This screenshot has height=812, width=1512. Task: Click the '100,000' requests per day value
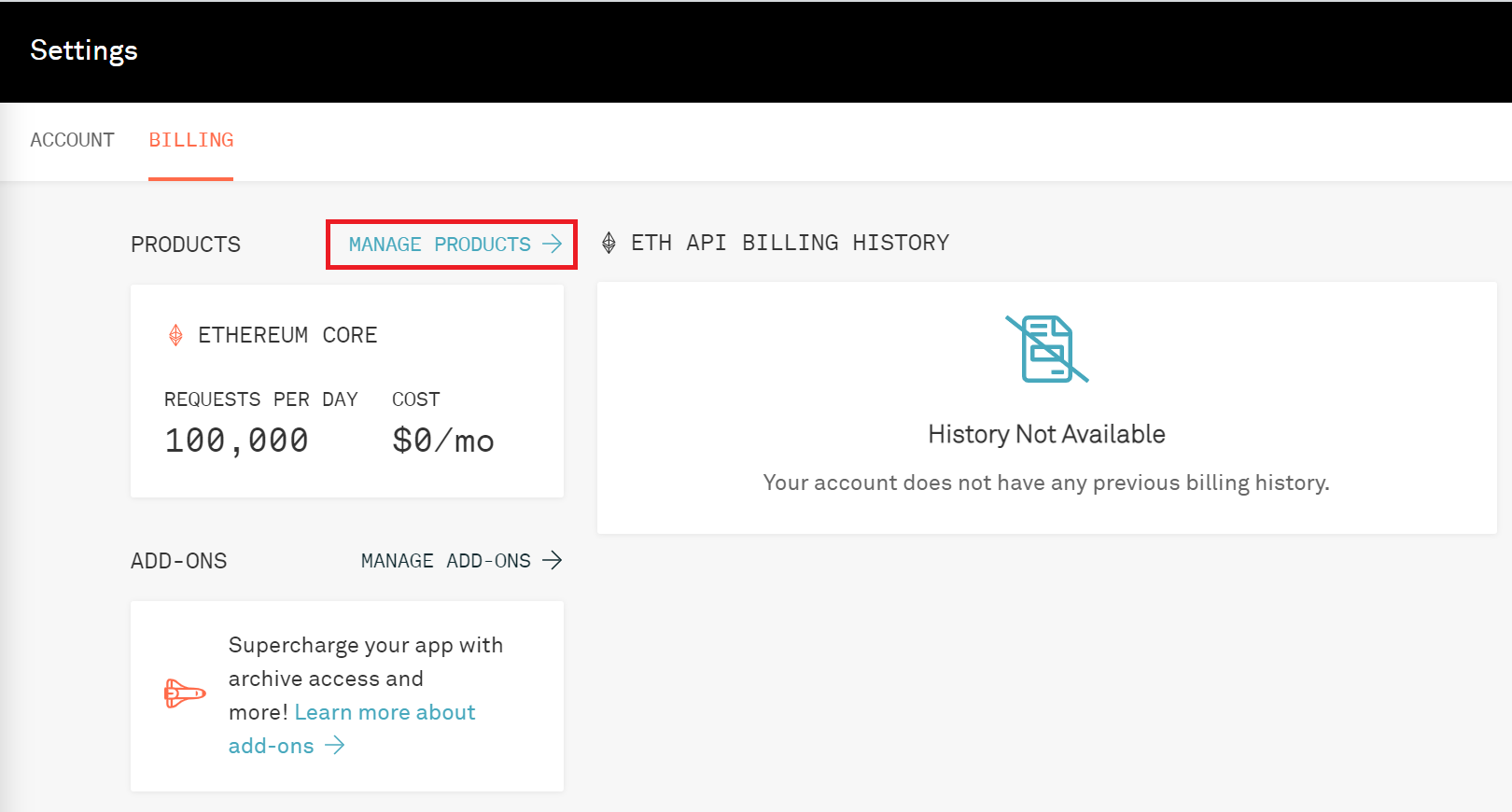236,441
